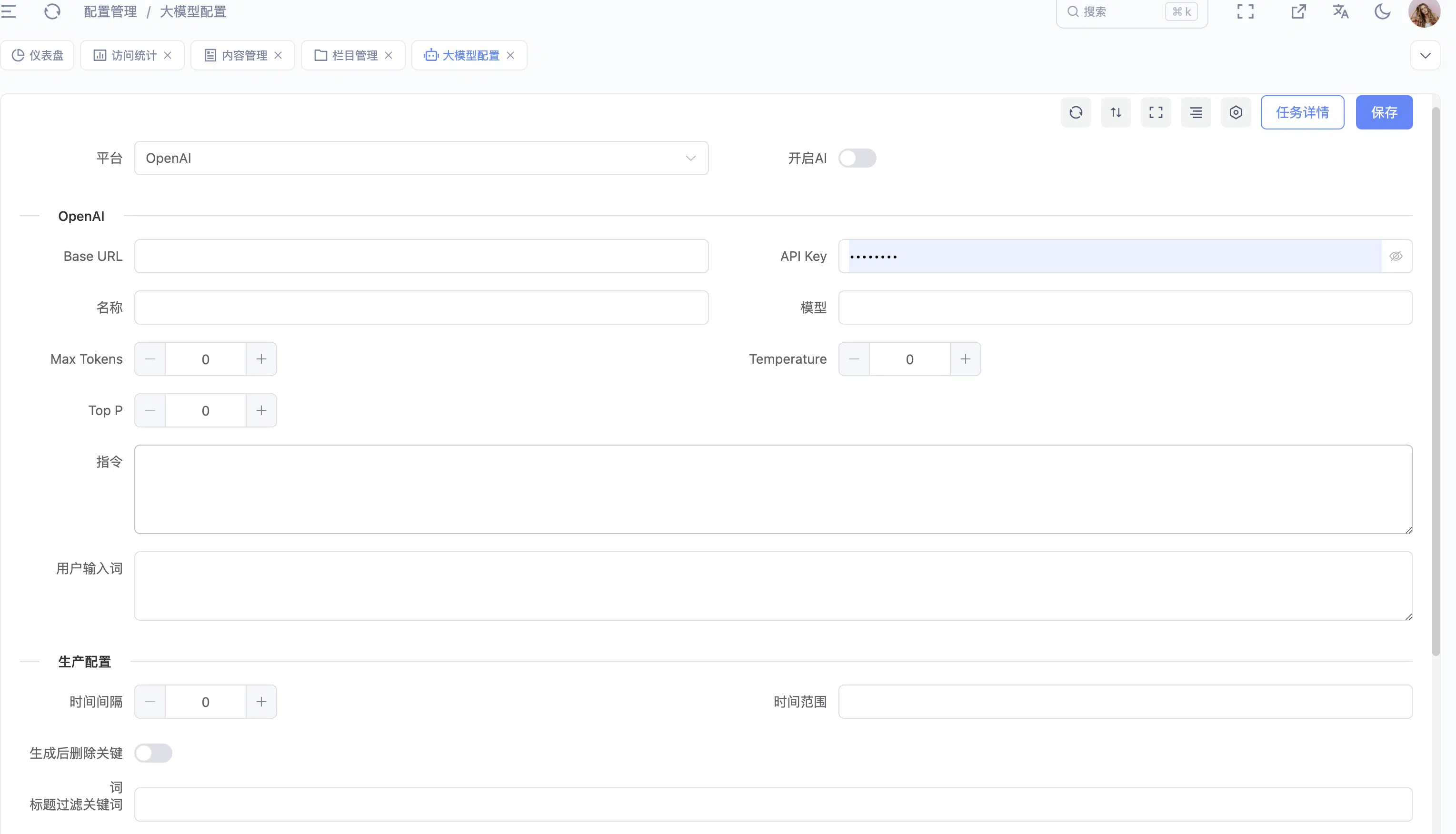The height and width of the screenshot is (834, 1456).
Task: Open the settings hexagon icon in toolbar
Action: click(x=1236, y=112)
